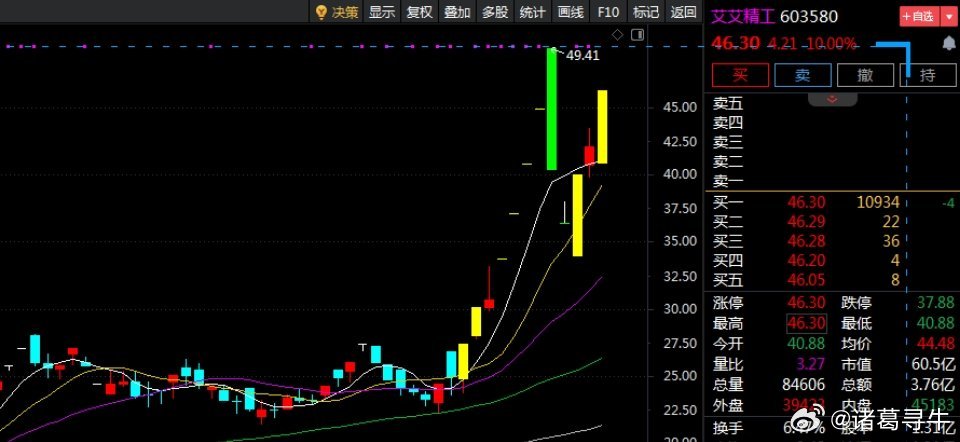Click the 撤 cancel order button
Screen dimensions: 960x442
865,75
